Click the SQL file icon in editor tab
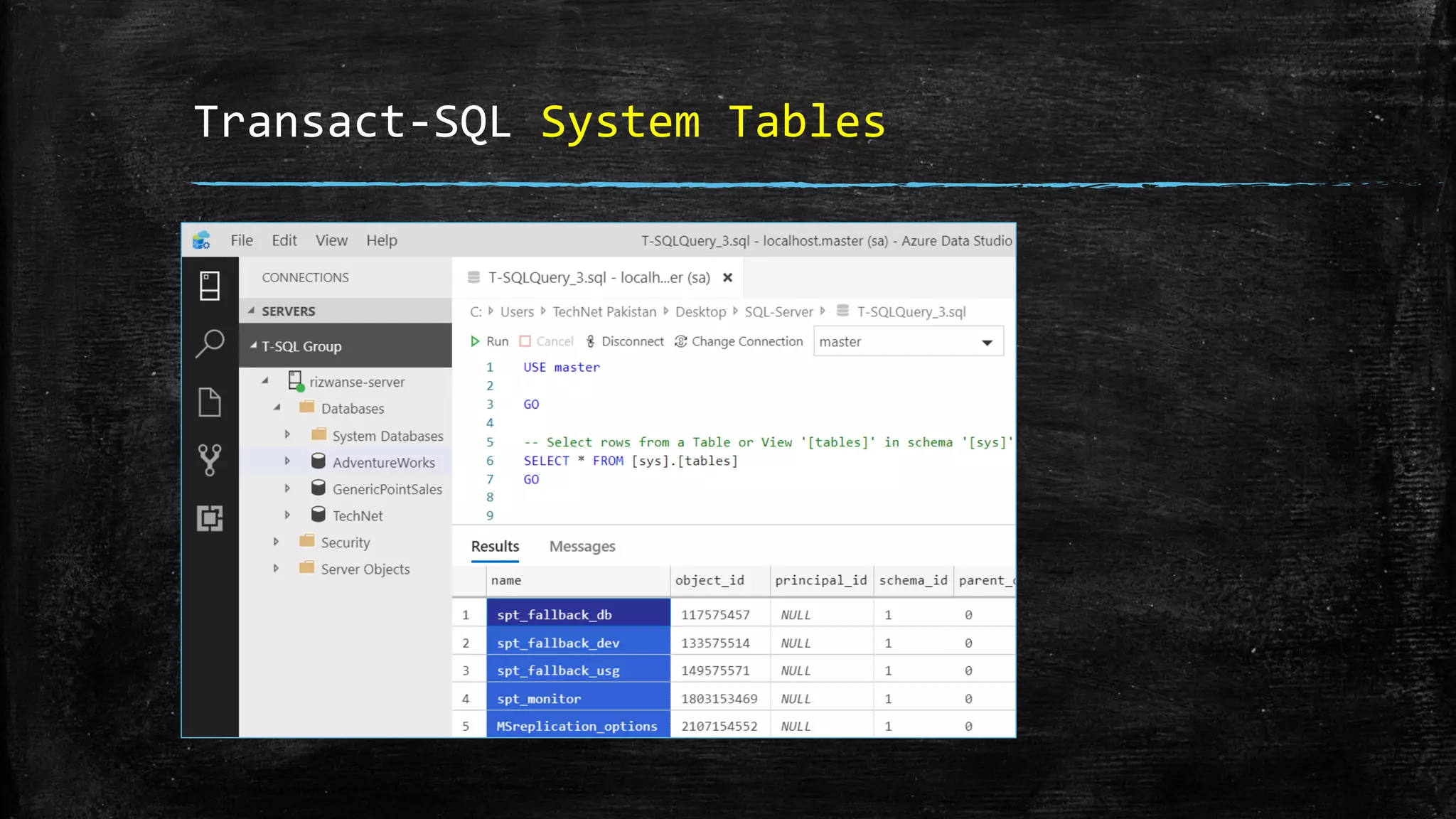1456x819 pixels. click(x=474, y=278)
